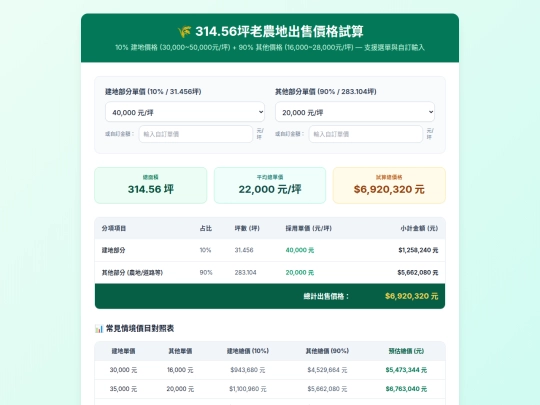
Task: Click the 16,000 元 scenario cell
Action: click(180, 370)
